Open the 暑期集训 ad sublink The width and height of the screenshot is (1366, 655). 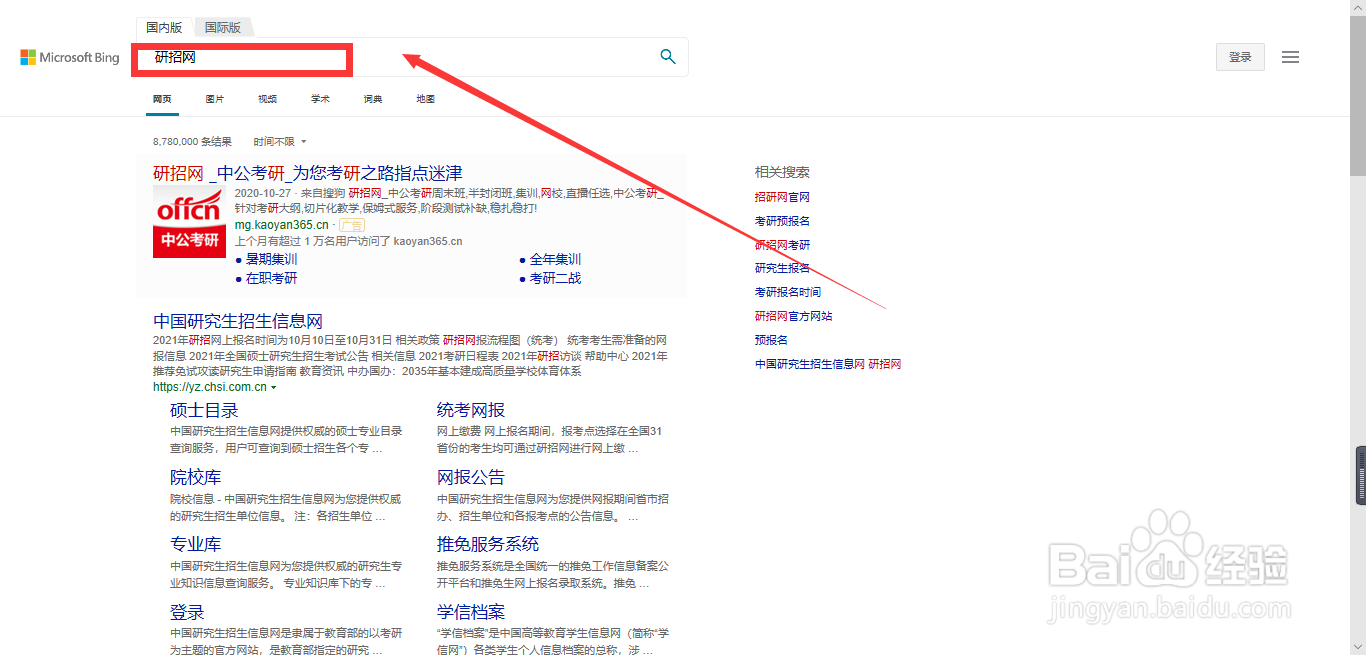[271, 259]
